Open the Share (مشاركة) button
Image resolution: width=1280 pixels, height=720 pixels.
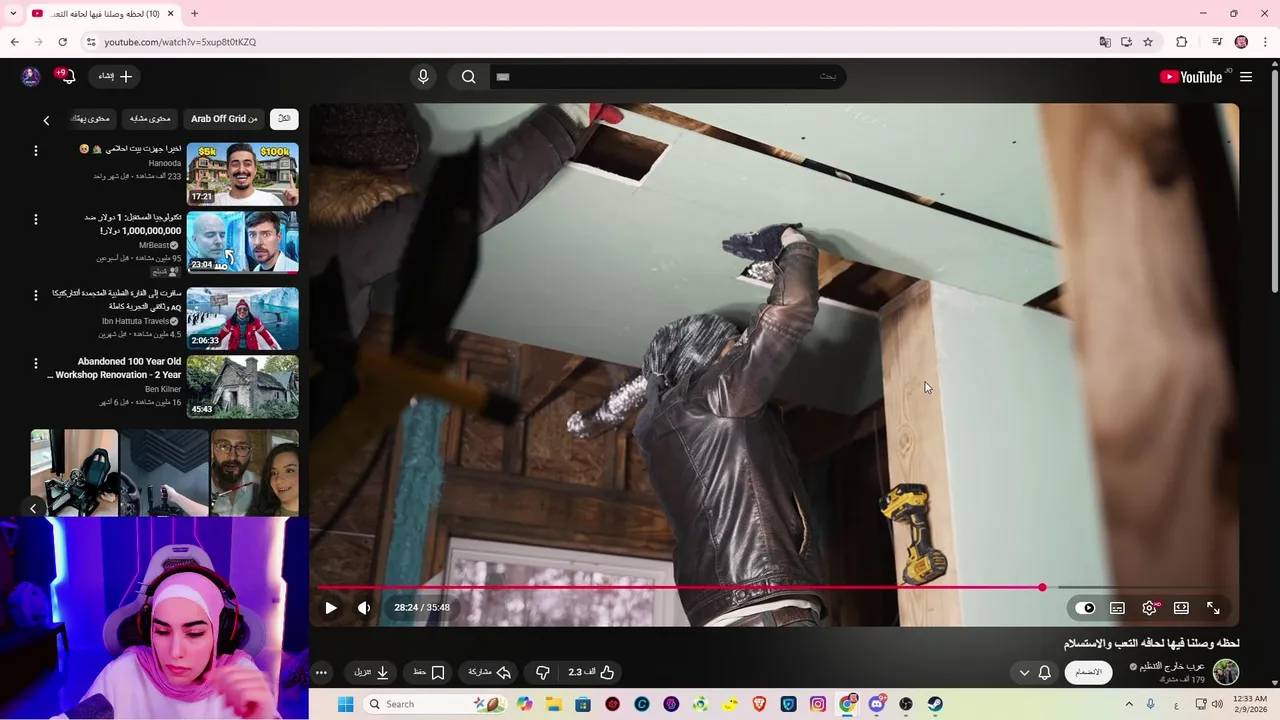(490, 673)
